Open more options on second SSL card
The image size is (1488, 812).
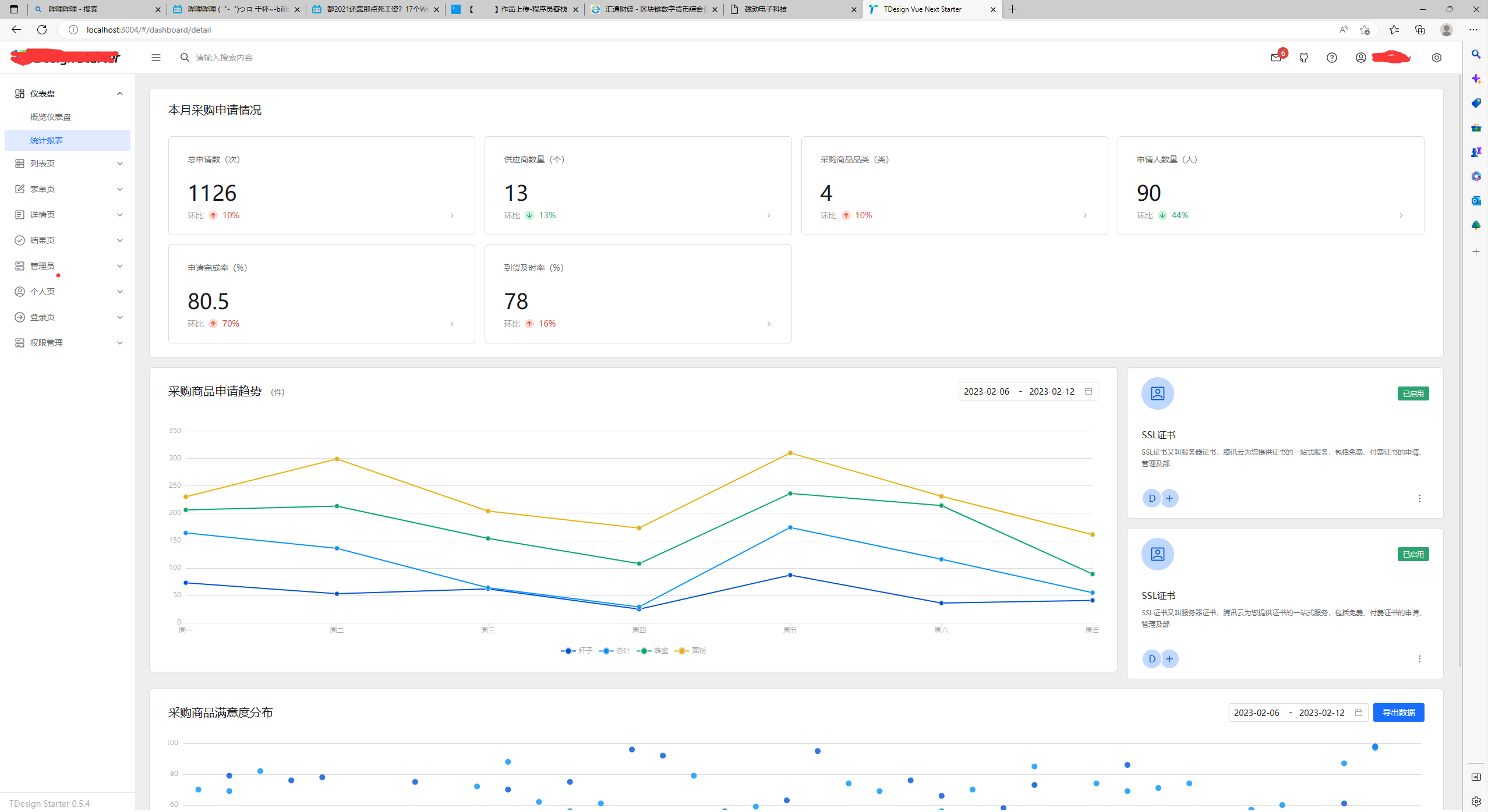click(x=1420, y=659)
